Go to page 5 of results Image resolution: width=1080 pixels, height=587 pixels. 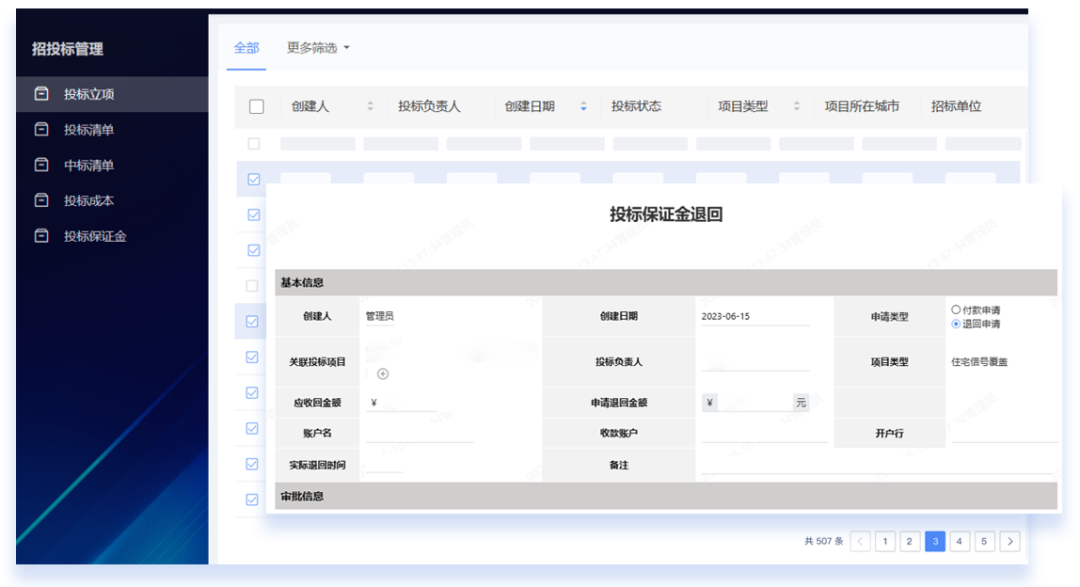click(x=984, y=540)
